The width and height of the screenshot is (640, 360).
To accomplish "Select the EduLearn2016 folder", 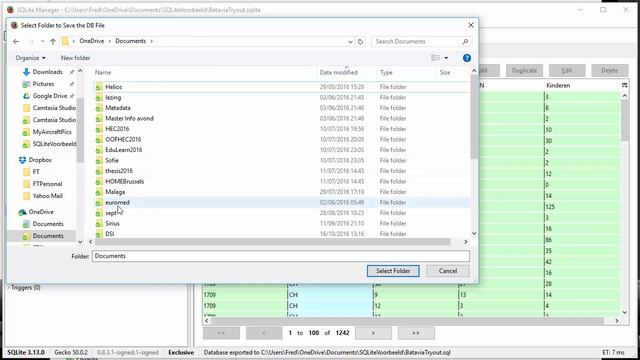I will coord(124,150).
